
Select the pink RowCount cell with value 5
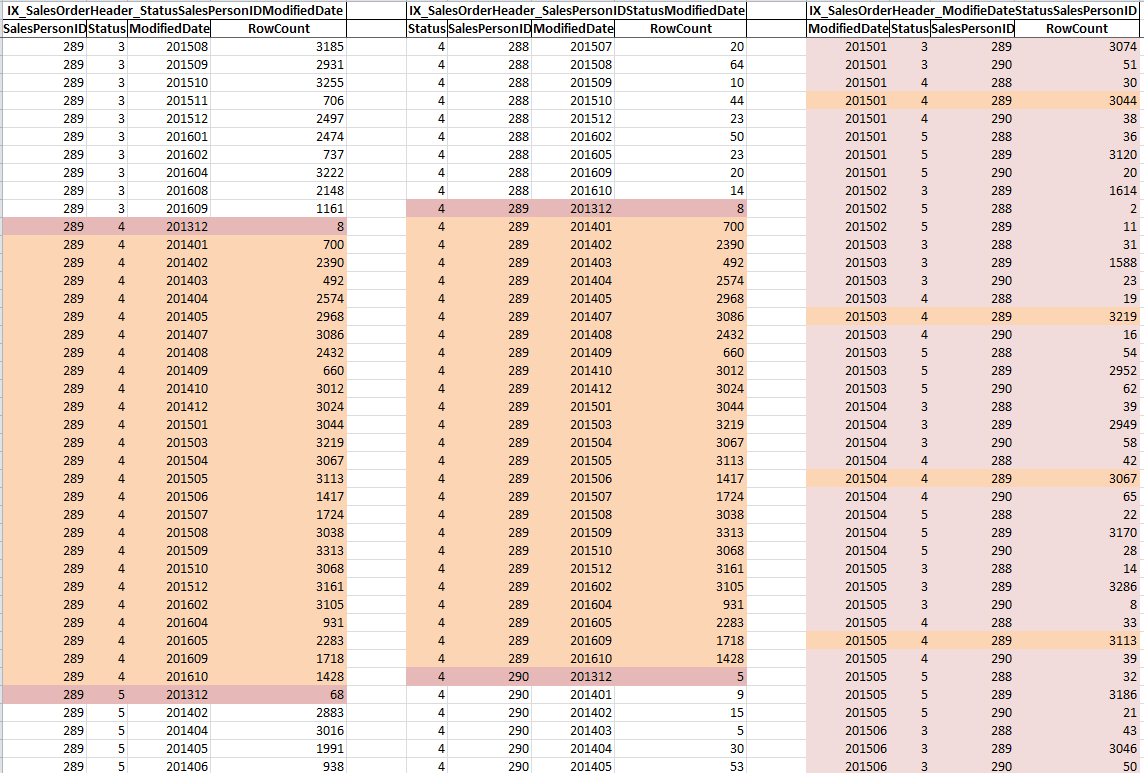coord(681,677)
